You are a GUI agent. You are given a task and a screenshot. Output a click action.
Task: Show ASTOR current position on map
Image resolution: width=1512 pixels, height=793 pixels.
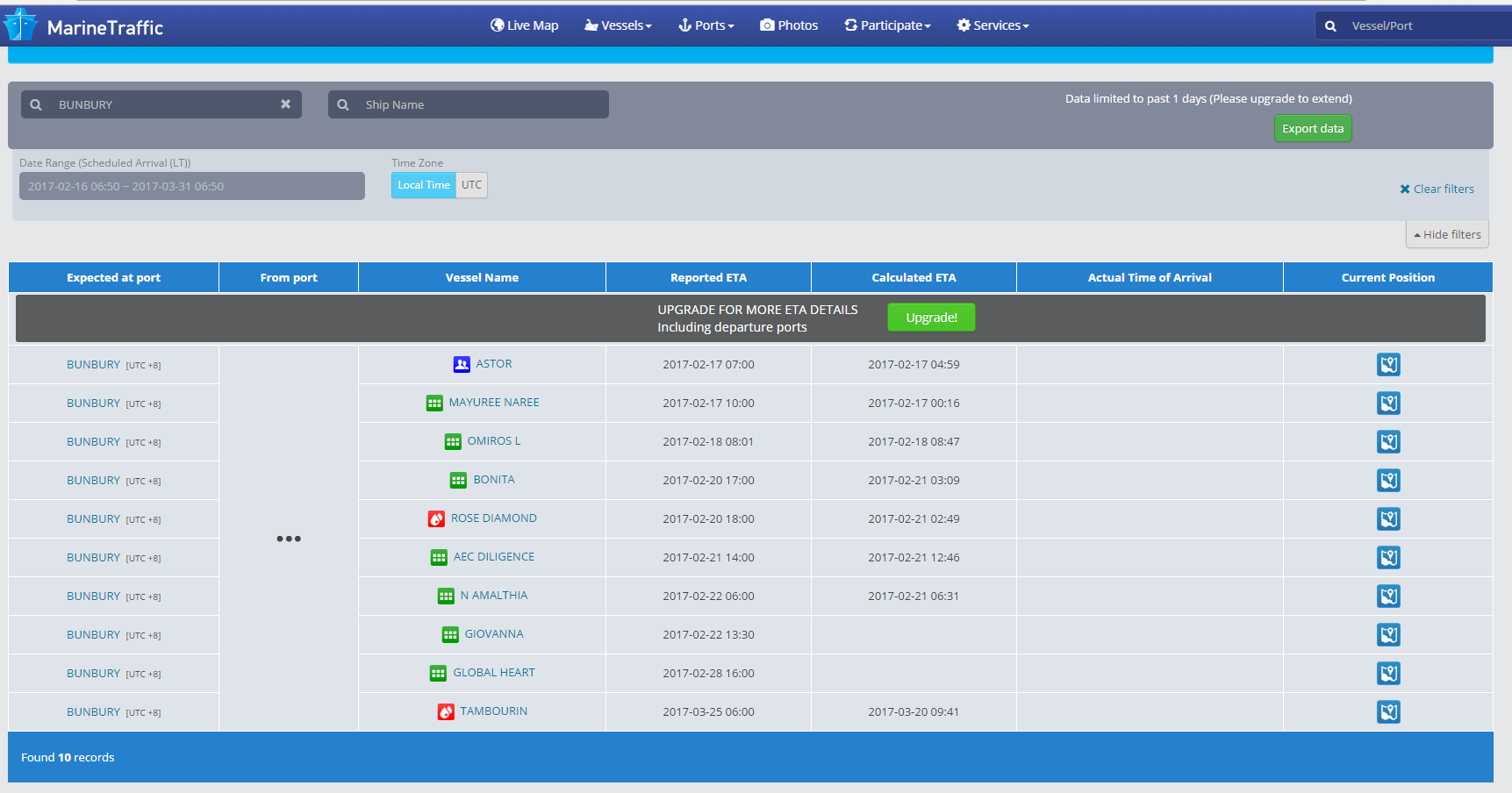1388,365
